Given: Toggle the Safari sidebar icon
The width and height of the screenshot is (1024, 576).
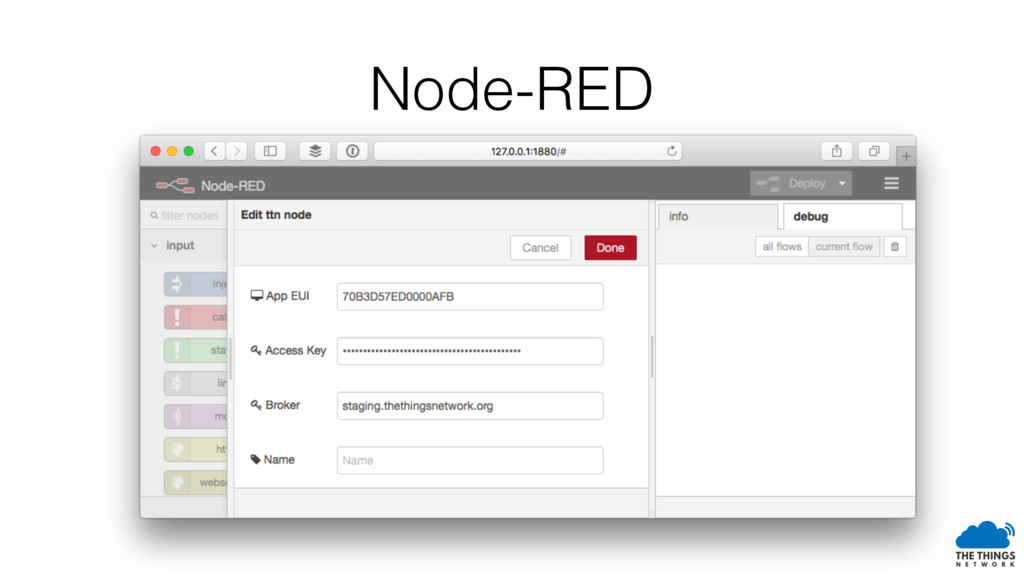Looking at the screenshot, I should tap(270, 151).
